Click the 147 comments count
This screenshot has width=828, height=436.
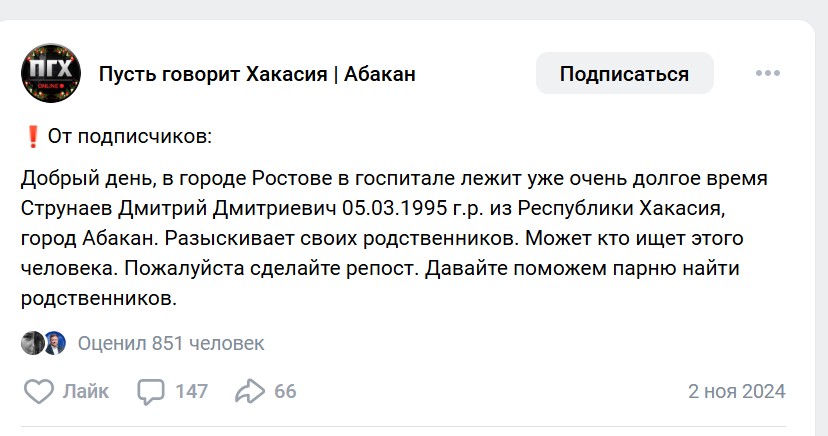(x=191, y=391)
